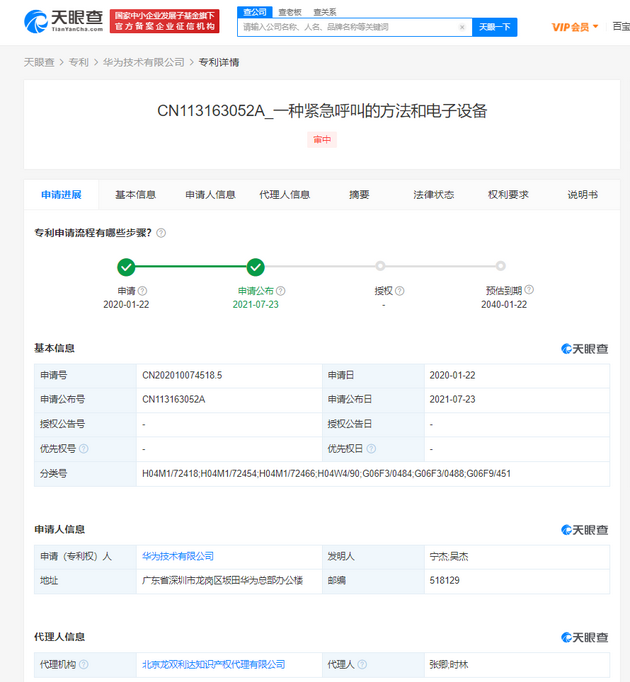Click the 申请公布日 value 2021-07-23 in table
630x682 pixels.
click(452, 399)
